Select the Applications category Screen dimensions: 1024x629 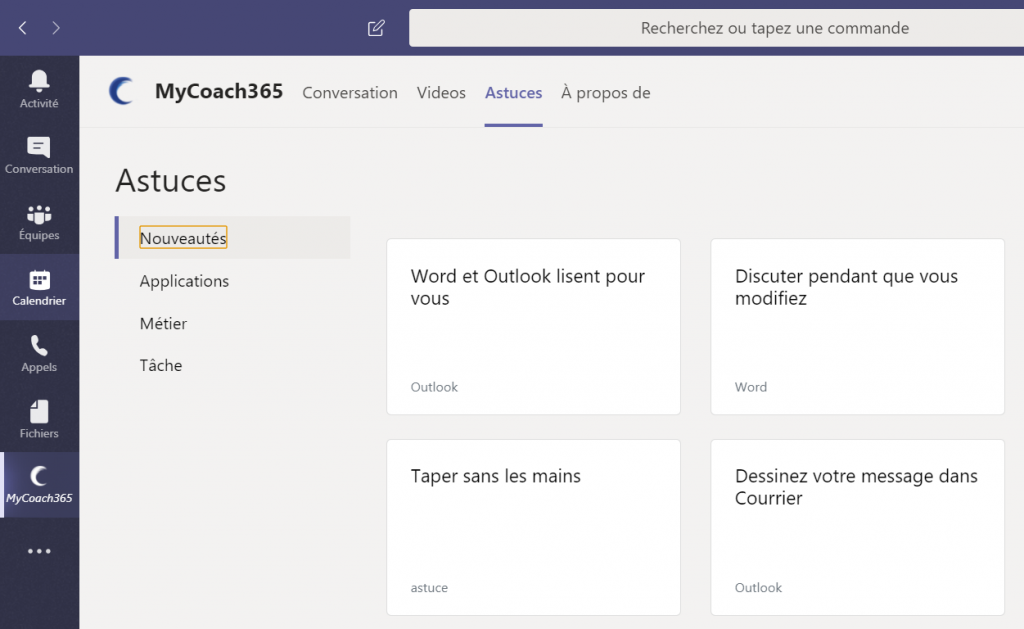point(184,281)
